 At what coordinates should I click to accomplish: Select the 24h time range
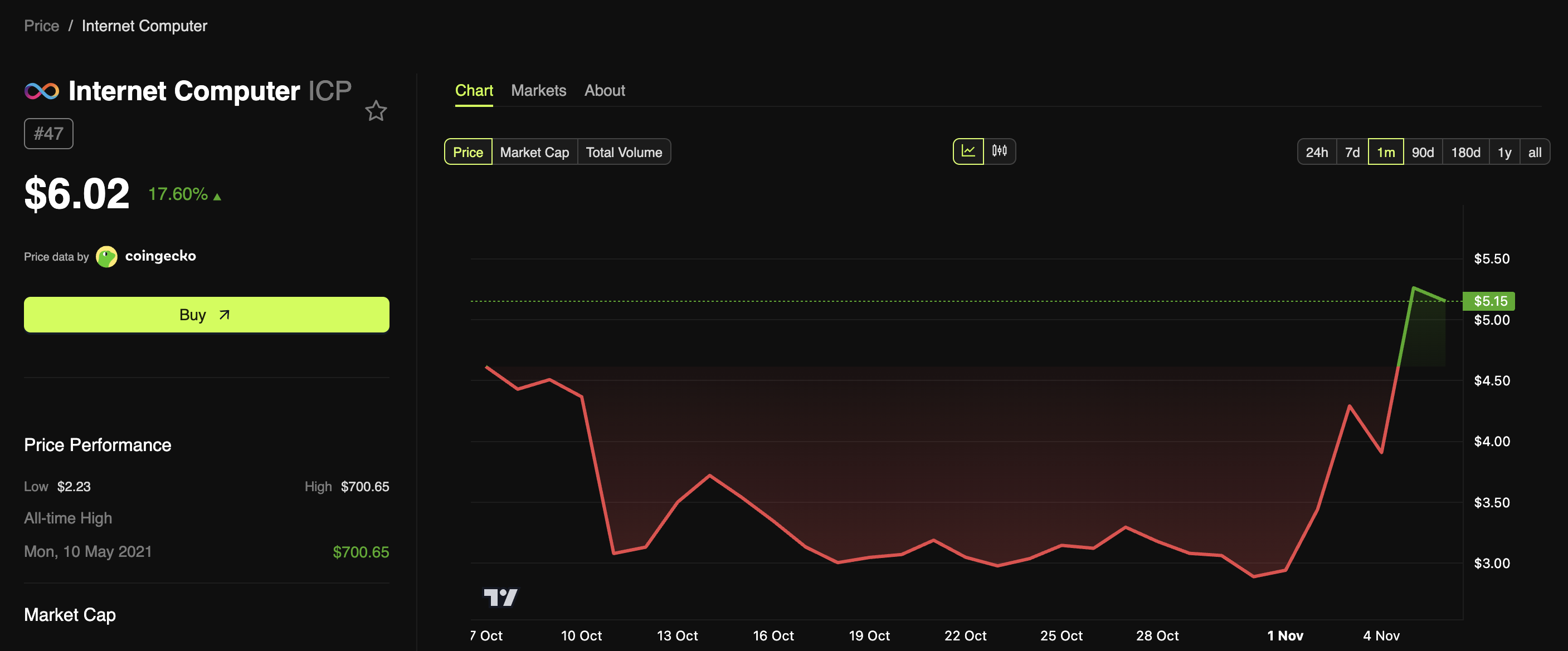pyautogui.click(x=1317, y=152)
